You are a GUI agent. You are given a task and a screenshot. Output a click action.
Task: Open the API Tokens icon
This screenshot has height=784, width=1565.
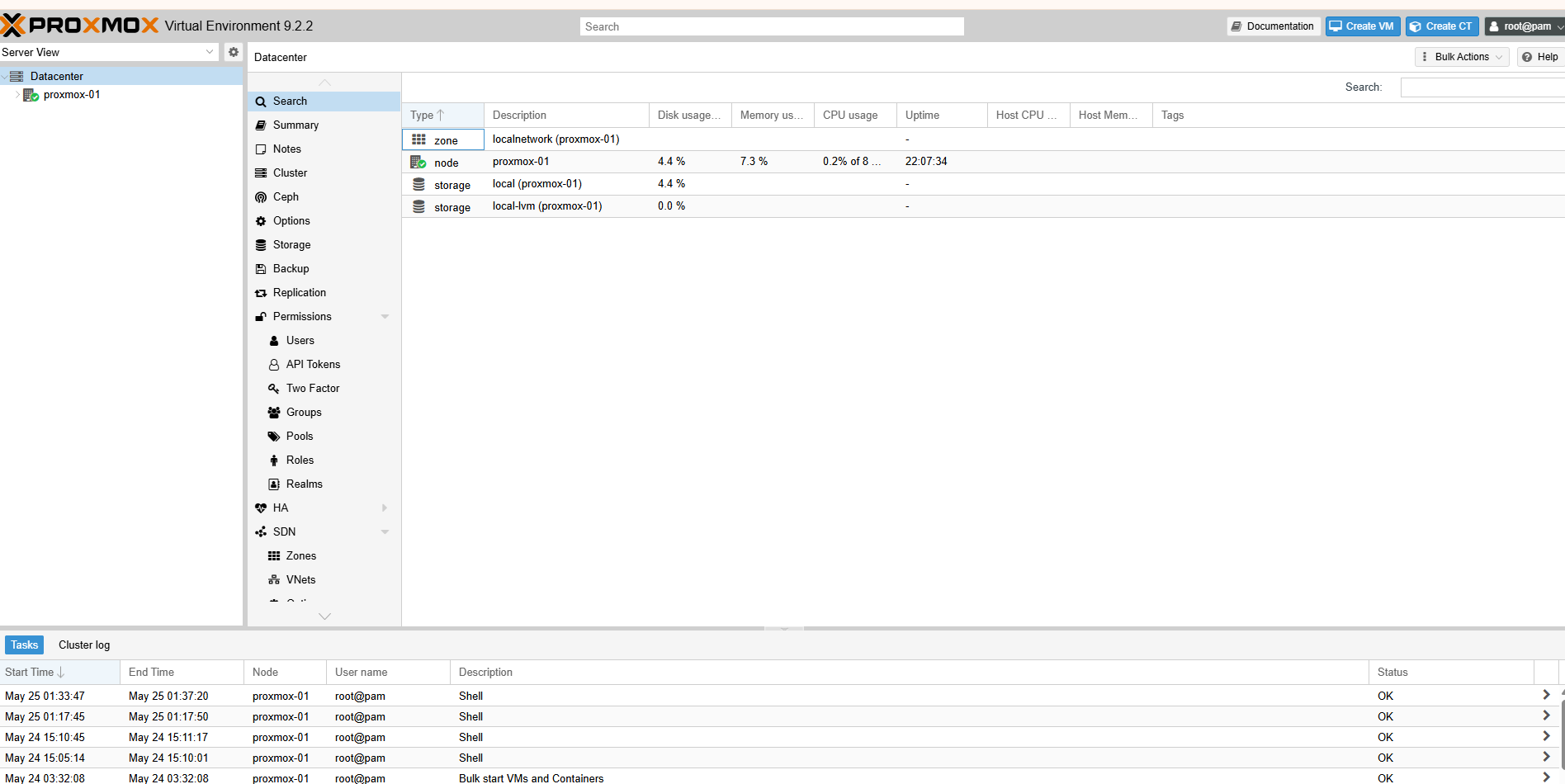coord(274,365)
